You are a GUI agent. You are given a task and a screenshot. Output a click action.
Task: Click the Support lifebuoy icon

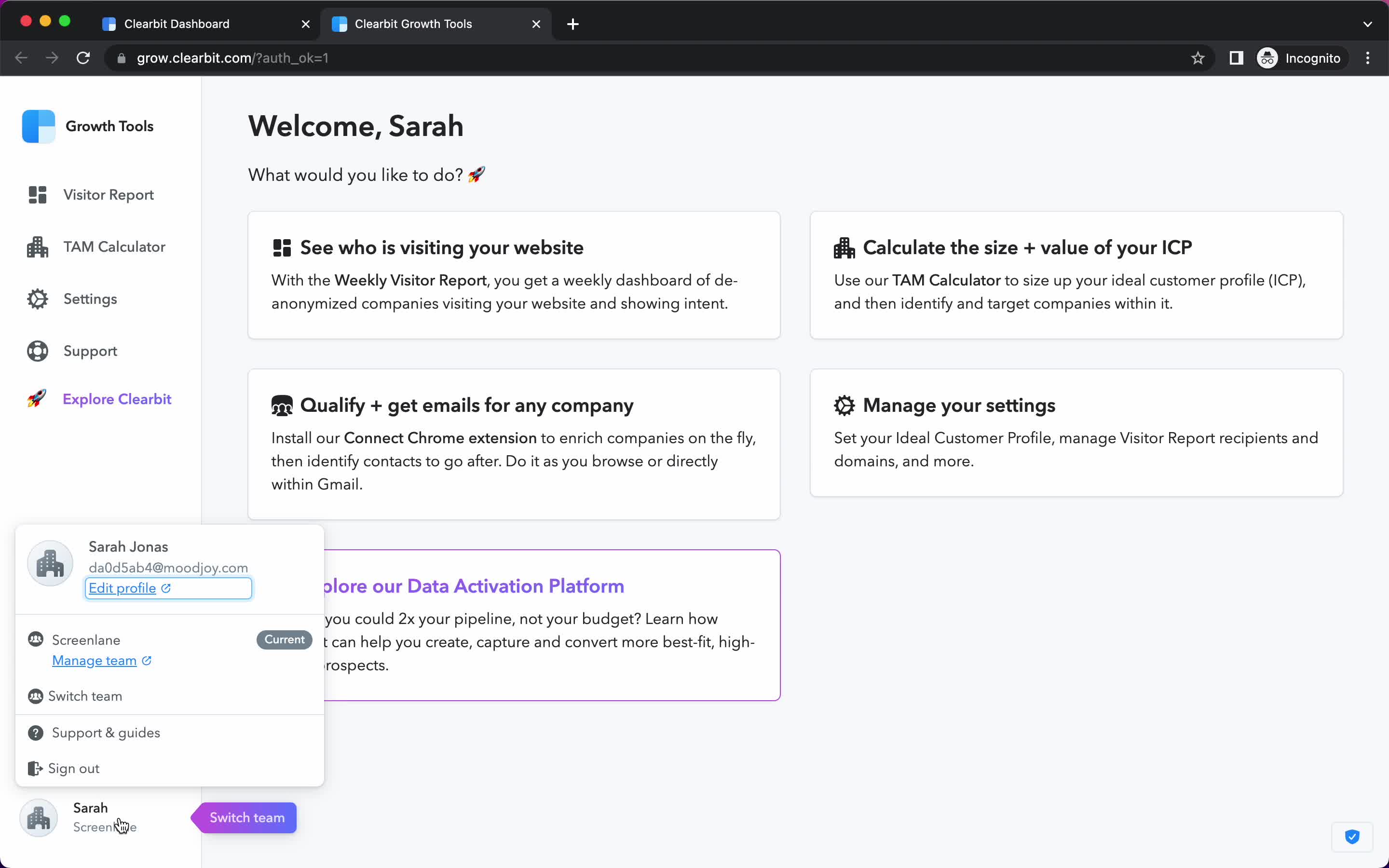click(37, 352)
